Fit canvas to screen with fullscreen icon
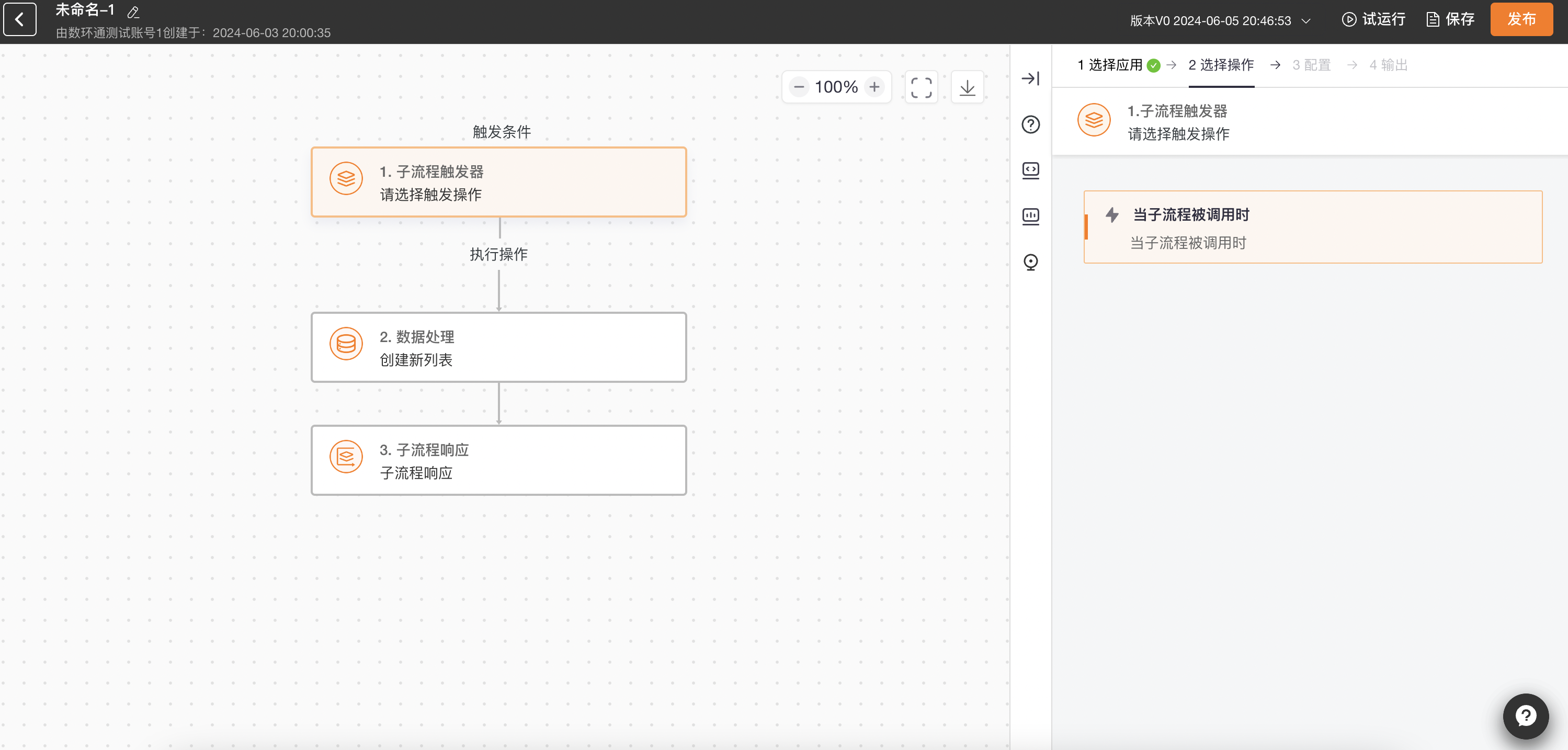The width and height of the screenshot is (1568, 750). click(921, 87)
